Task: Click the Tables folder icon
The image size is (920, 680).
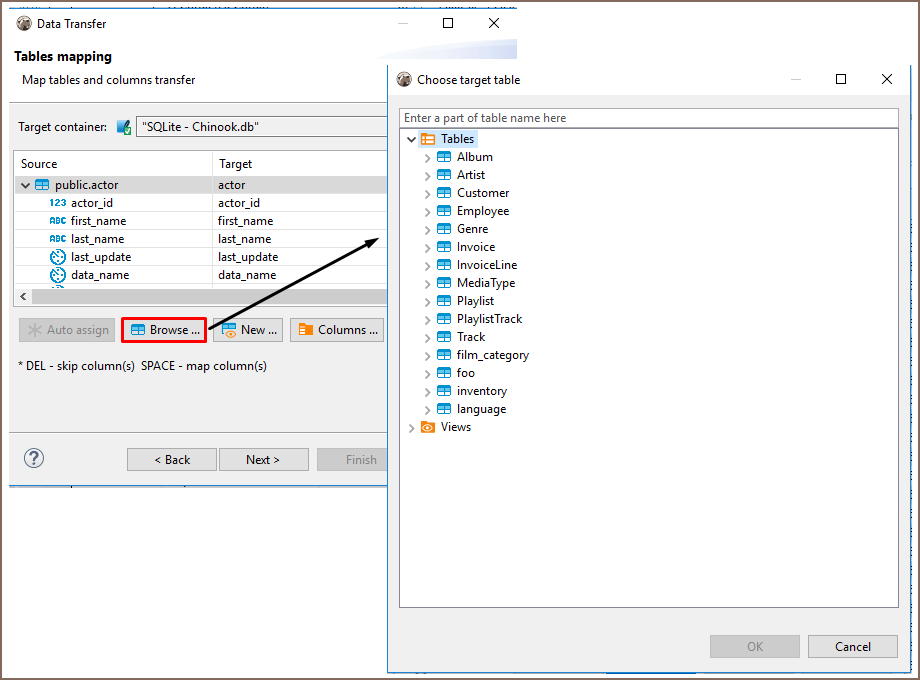Action: (x=428, y=139)
